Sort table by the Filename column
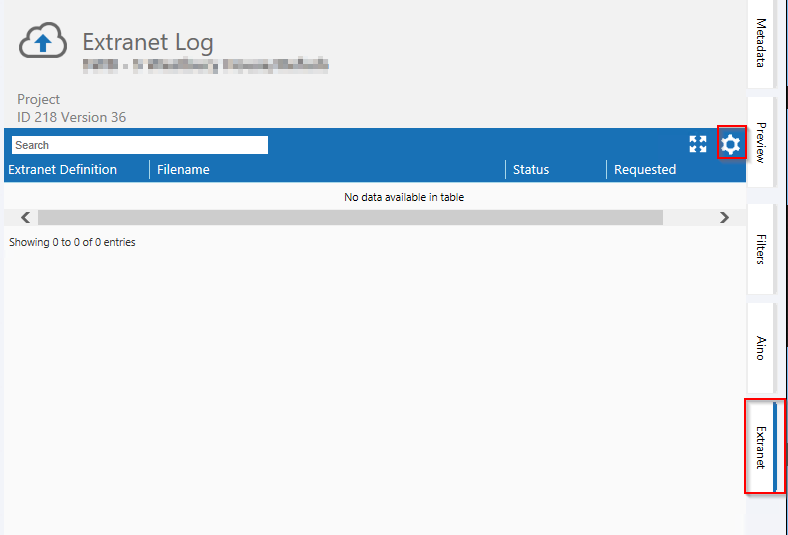This screenshot has height=535, width=788. pos(183,169)
